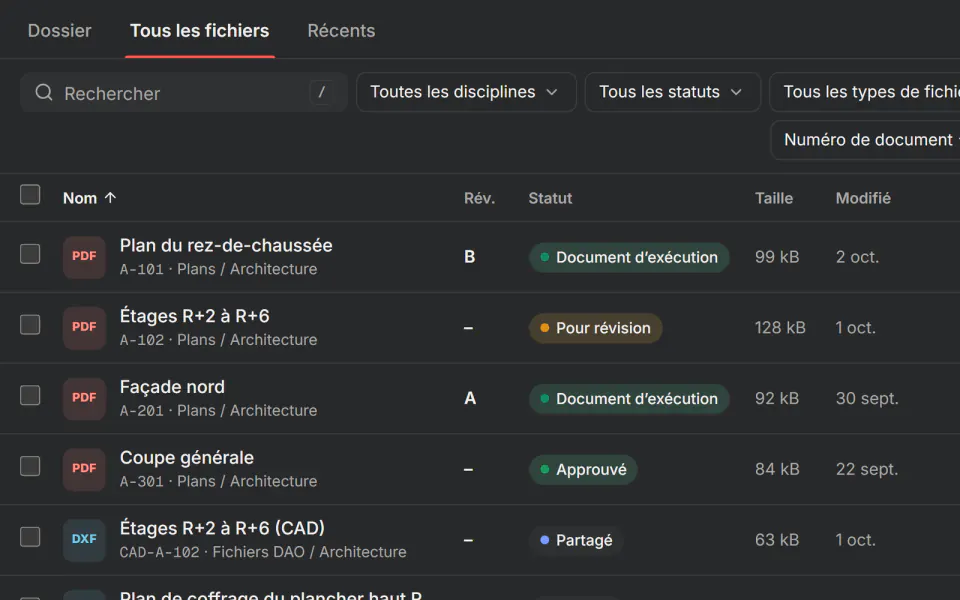Switch to the Dossier tab

[59, 31]
